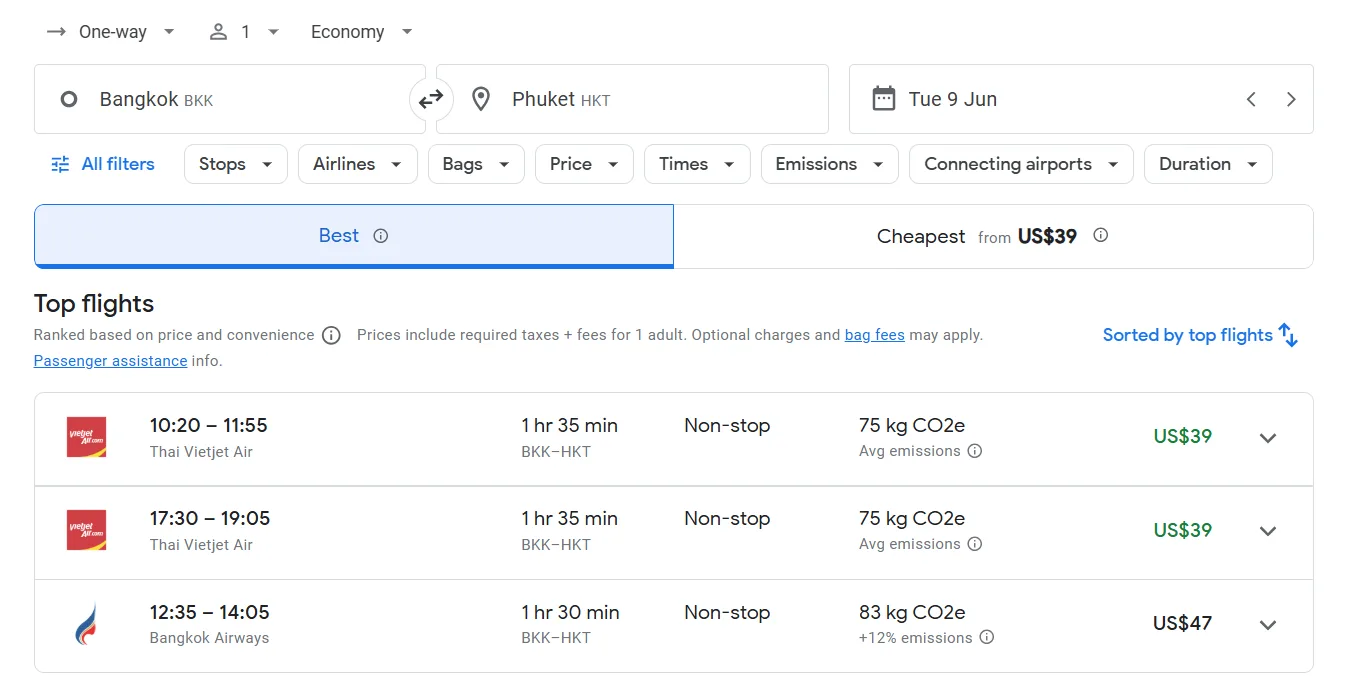Click the +12% emissions info icon

pos(987,638)
